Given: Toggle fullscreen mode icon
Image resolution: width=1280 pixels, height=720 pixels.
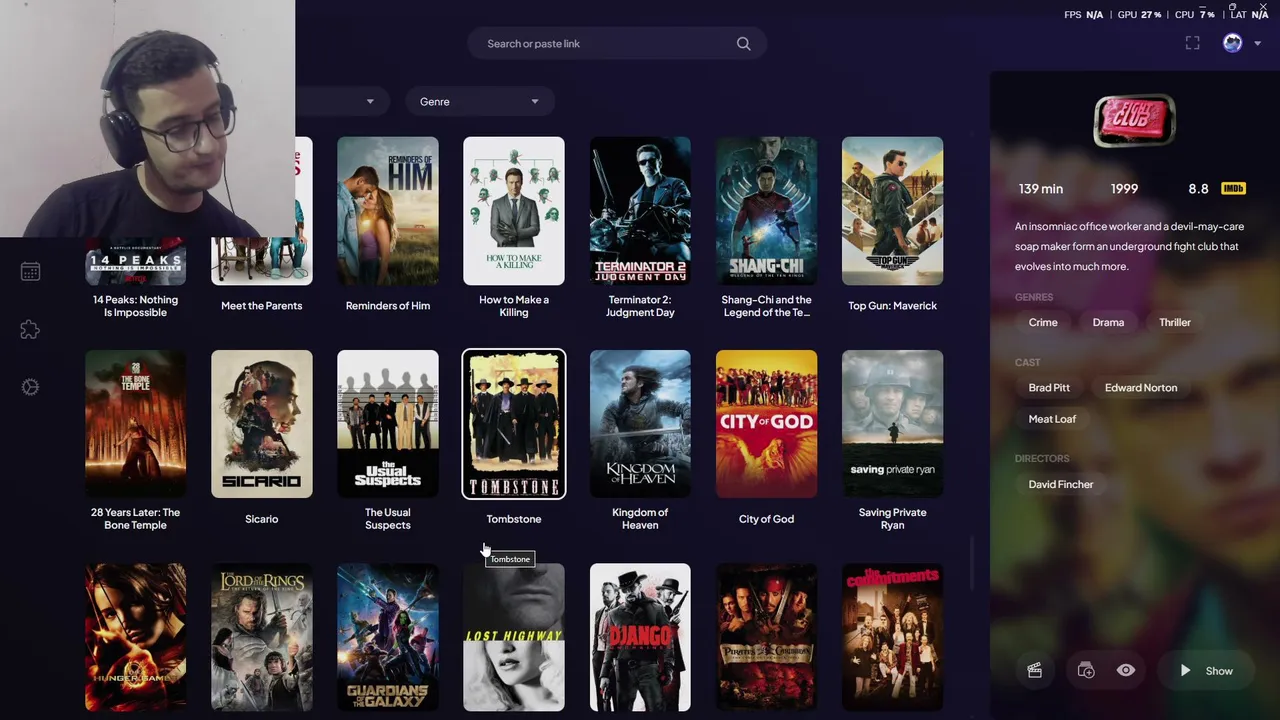Looking at the screenshot, I should [1192, 43].
